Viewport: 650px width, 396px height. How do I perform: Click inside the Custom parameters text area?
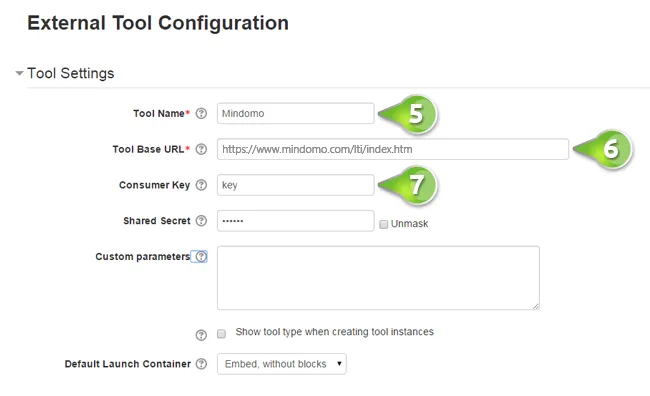click(x=378, y=278)
